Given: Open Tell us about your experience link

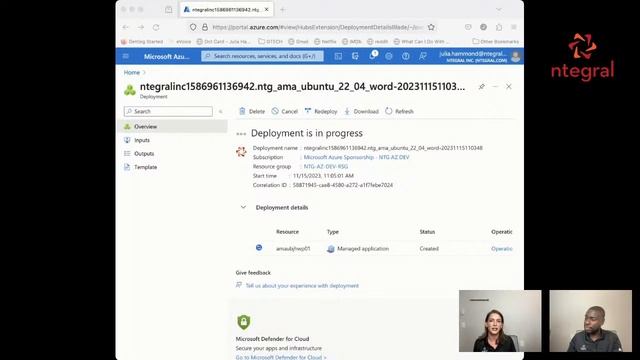Looking at the screenshot, I should pos(302,286).
